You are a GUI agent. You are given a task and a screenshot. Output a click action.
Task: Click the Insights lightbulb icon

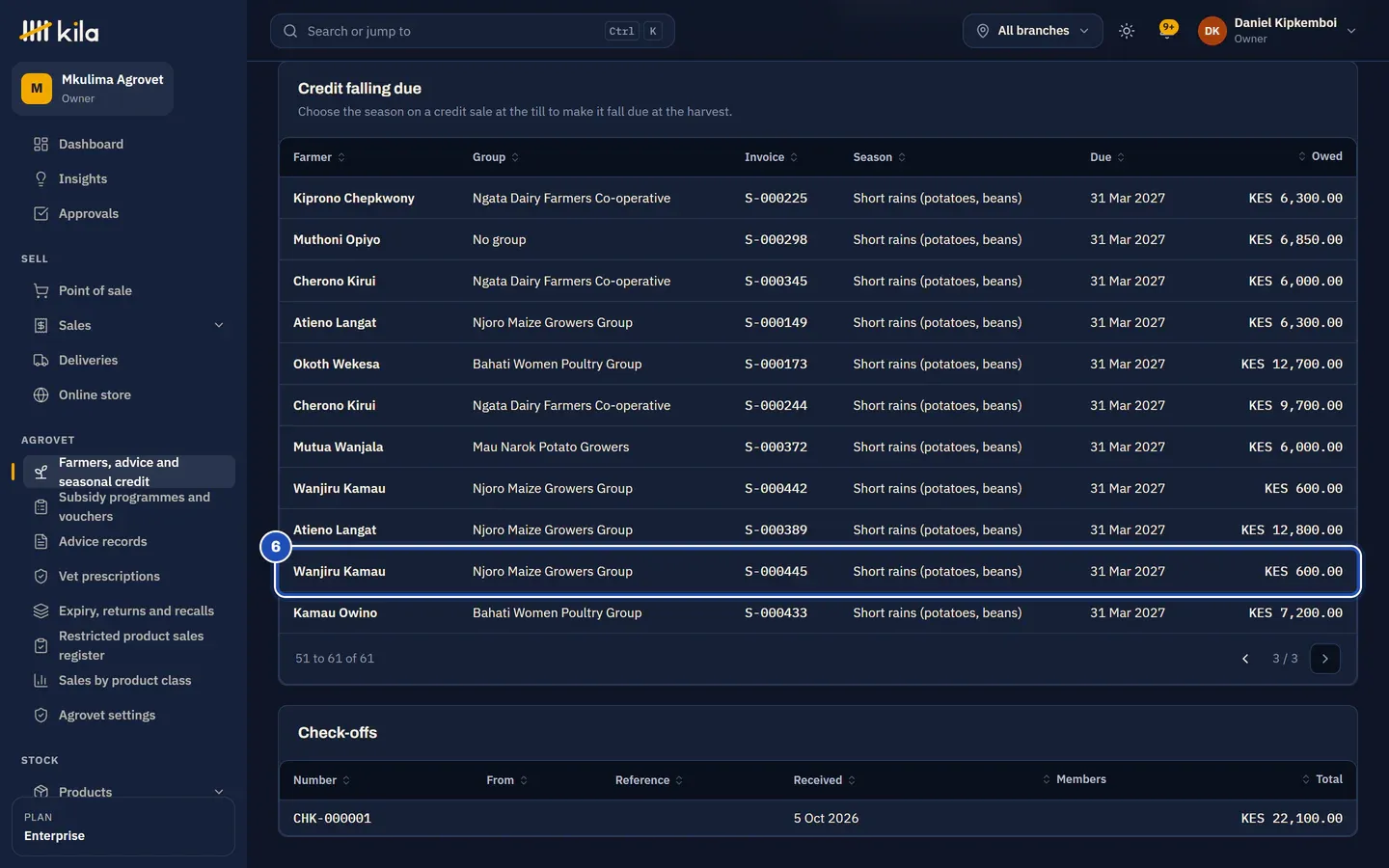(41, 178)
